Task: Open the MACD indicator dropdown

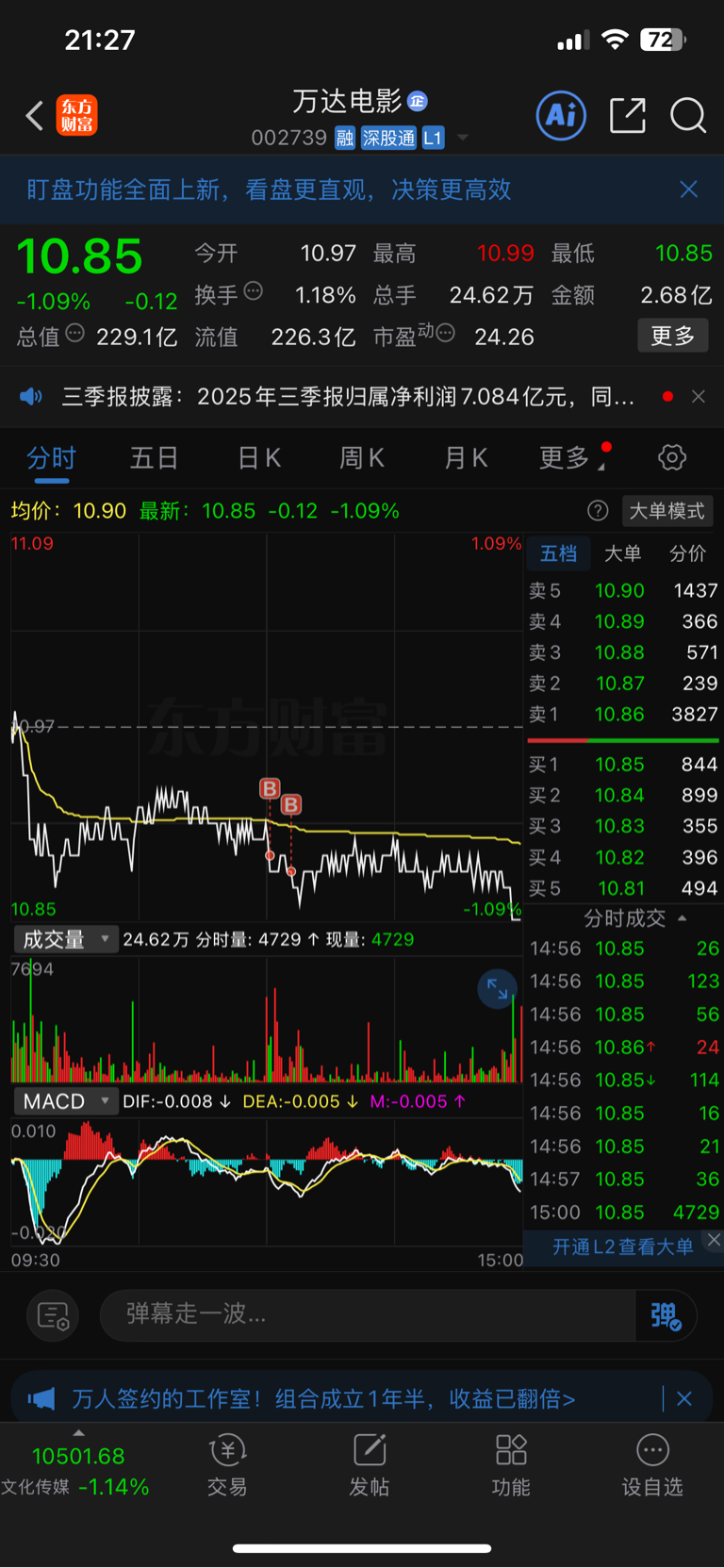Action: [x=64, y=1101]
